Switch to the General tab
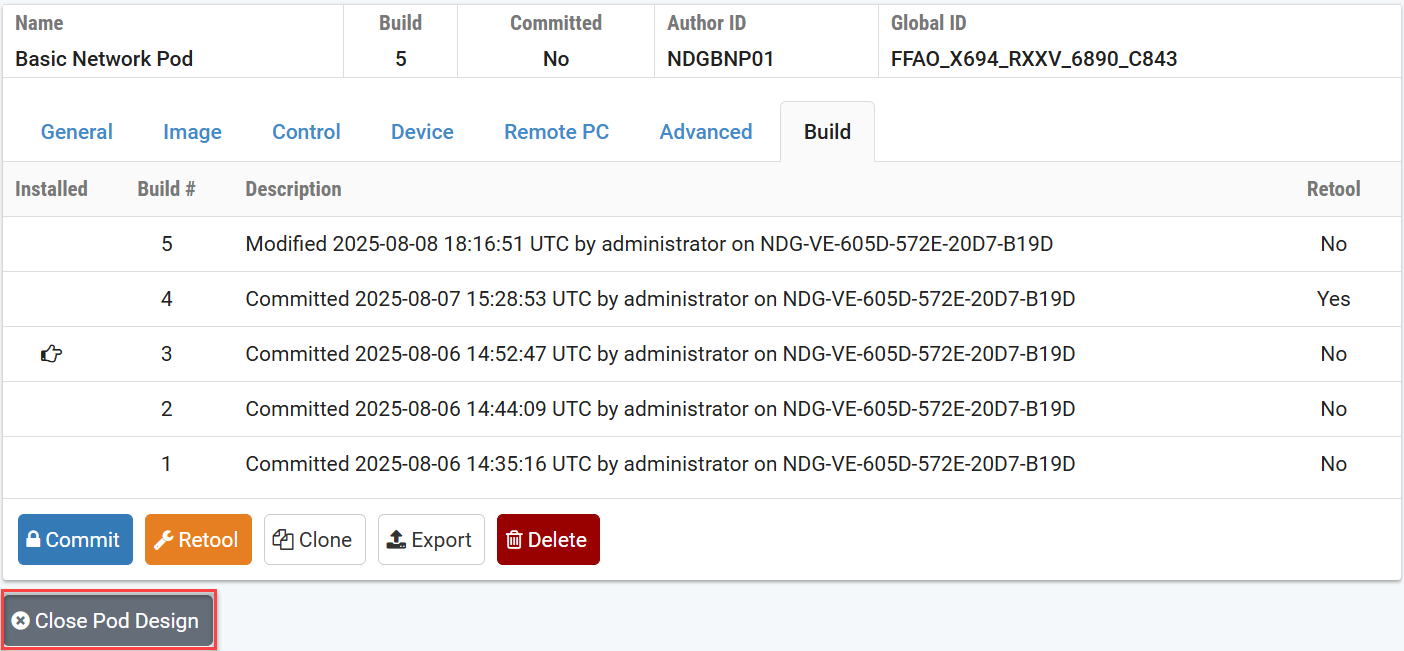Image resolution: width=1404 pixels, height=651 pixels. (76, 132)
